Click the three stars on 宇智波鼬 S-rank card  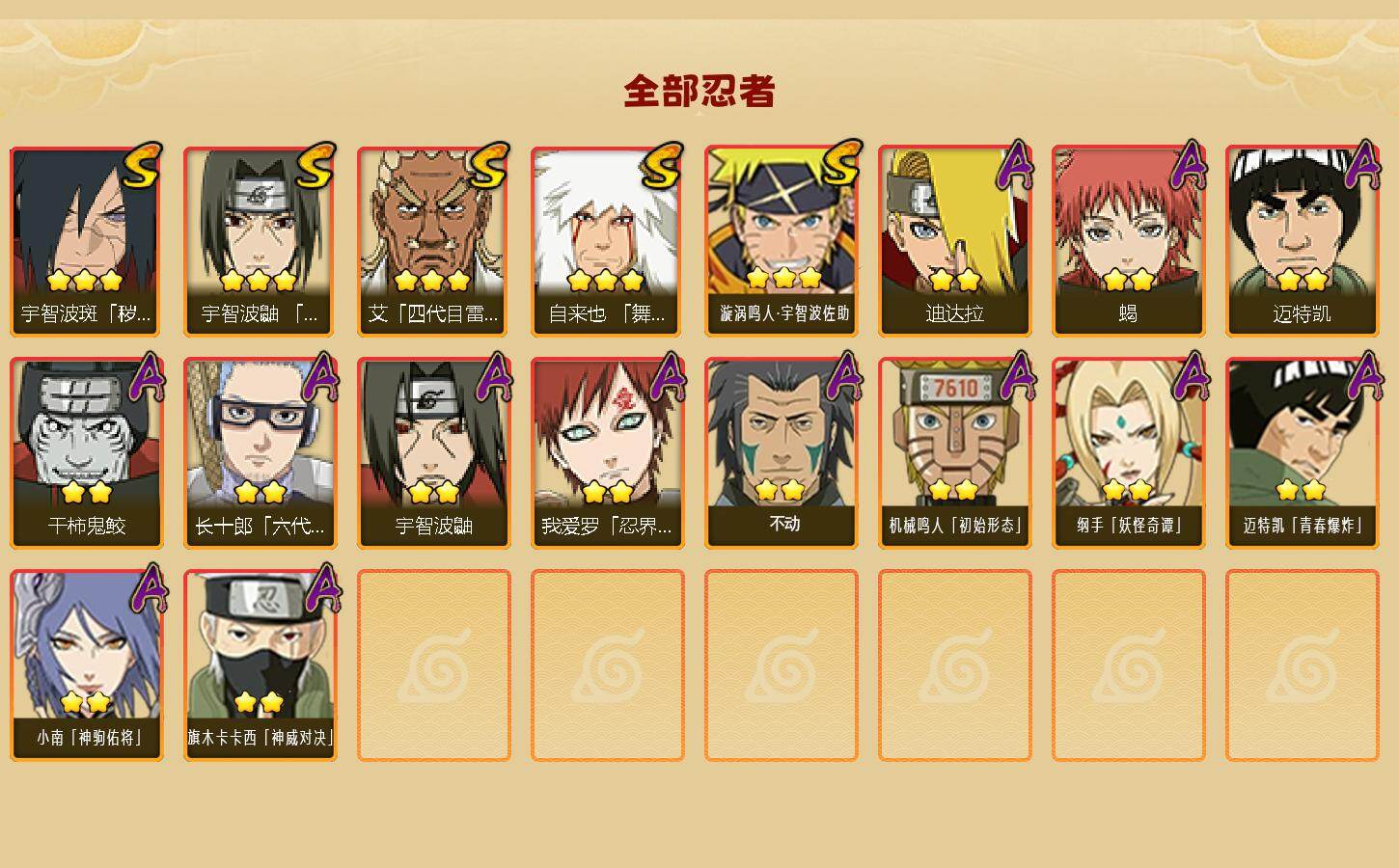(258, 281)
